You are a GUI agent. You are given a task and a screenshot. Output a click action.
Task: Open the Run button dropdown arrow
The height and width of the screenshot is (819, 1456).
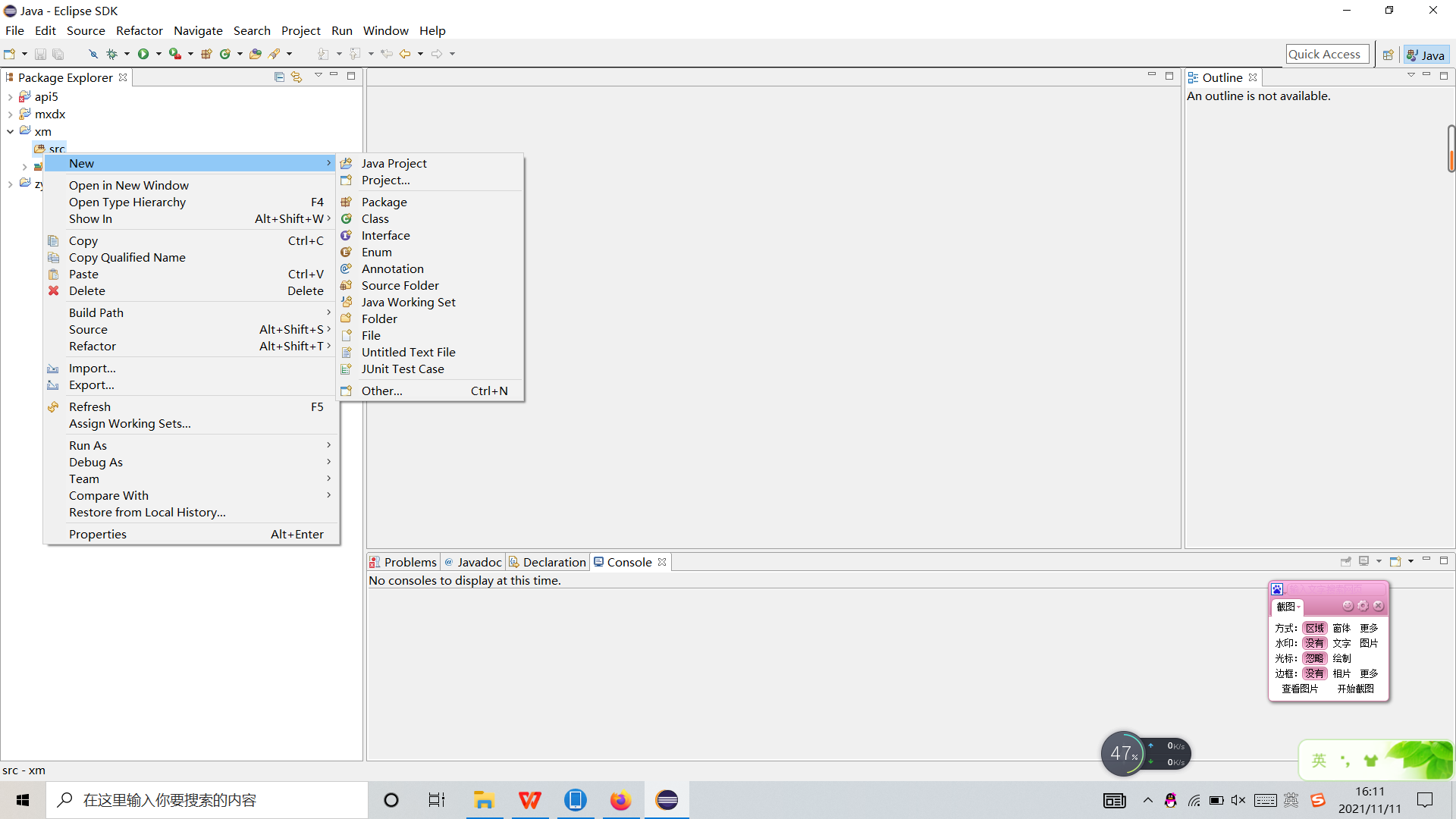[158, 54]
